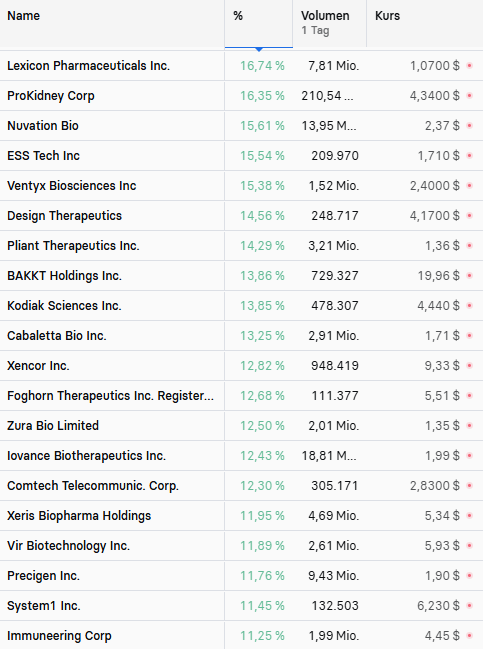
Task: Click the red dot beside Immuneering Corp price
Action: tap(469, 635)
